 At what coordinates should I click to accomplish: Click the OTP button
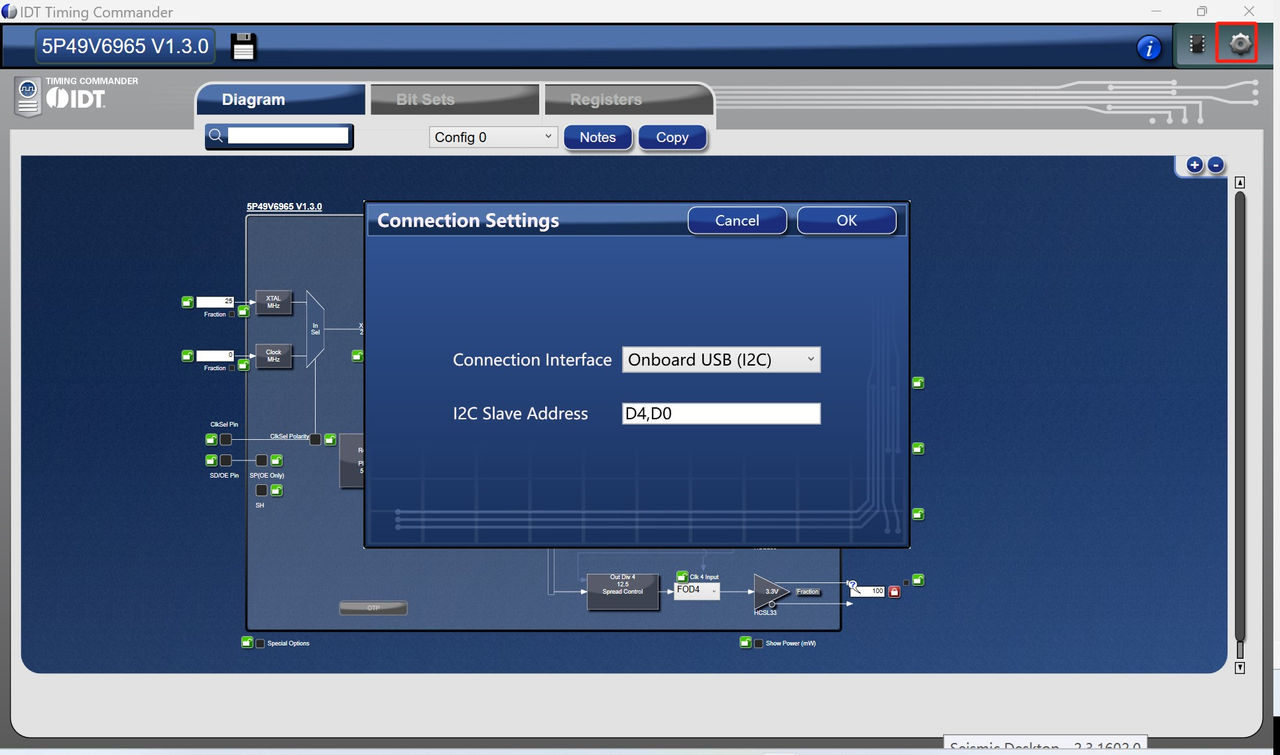373,607
